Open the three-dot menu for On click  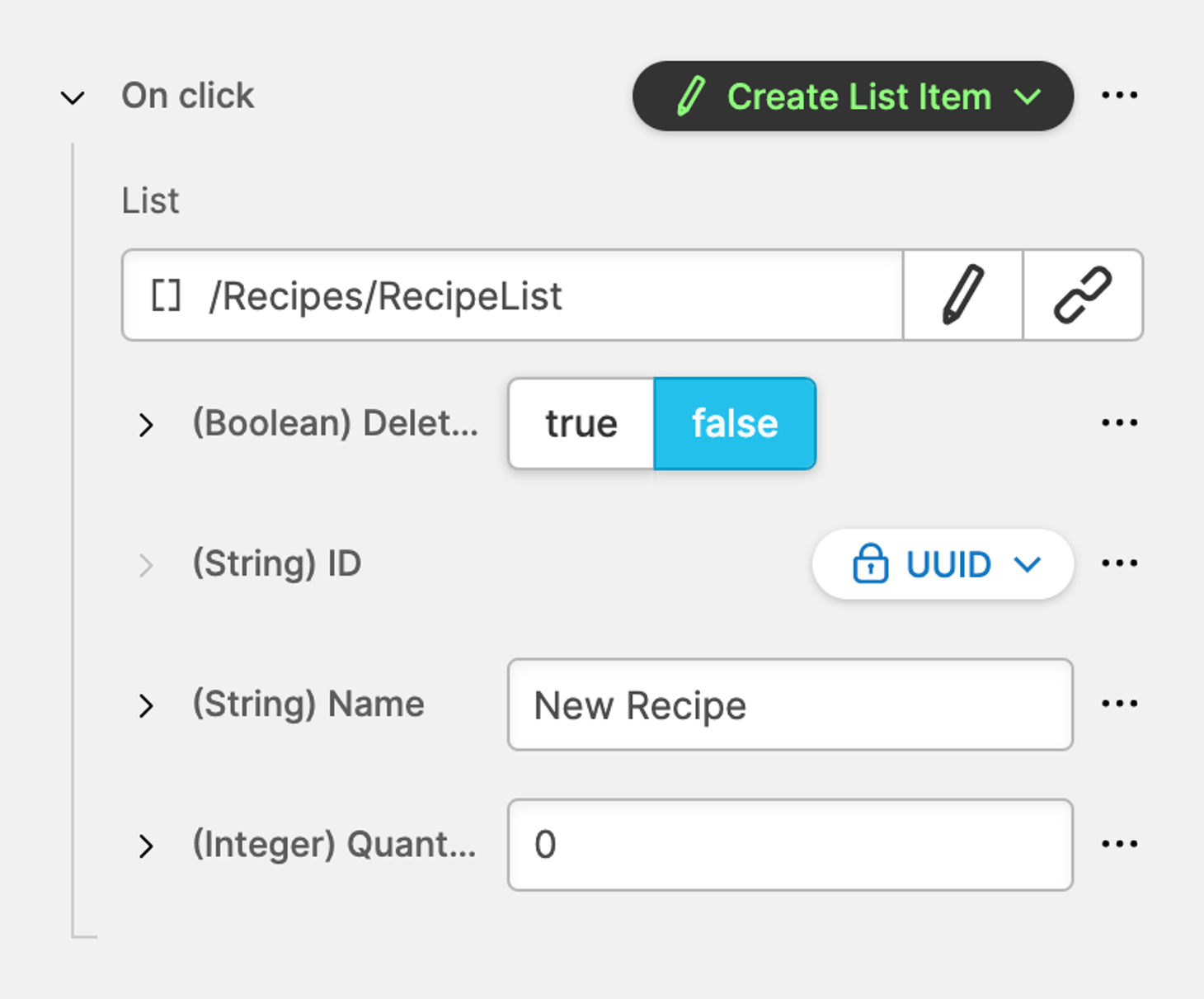[x=1119, y=96]
